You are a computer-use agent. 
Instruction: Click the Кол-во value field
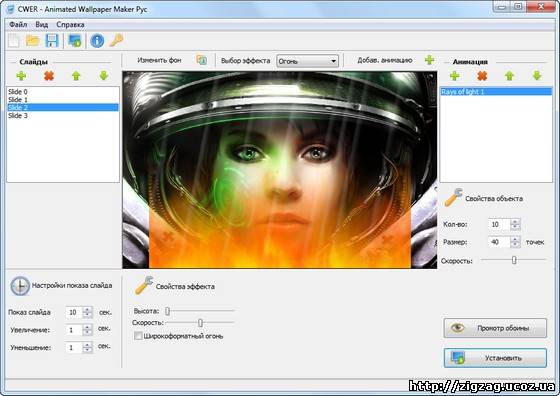pos(499,224)
